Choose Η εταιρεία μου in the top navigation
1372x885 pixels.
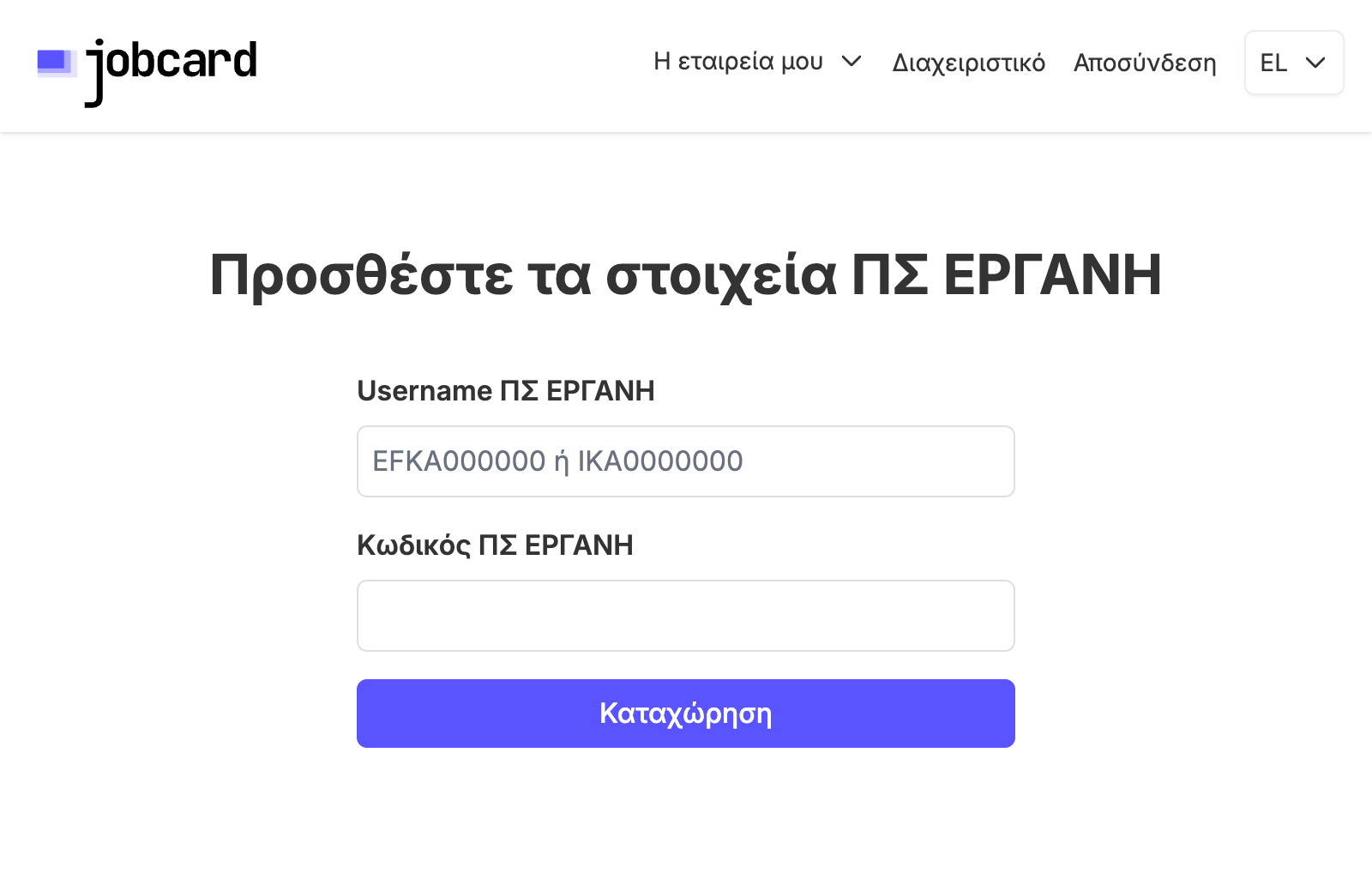[739, 63]
